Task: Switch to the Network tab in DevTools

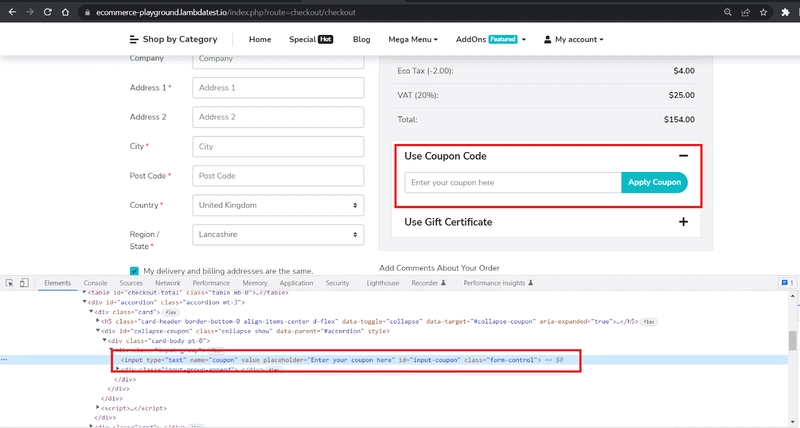Action: (x=167, y=283)
